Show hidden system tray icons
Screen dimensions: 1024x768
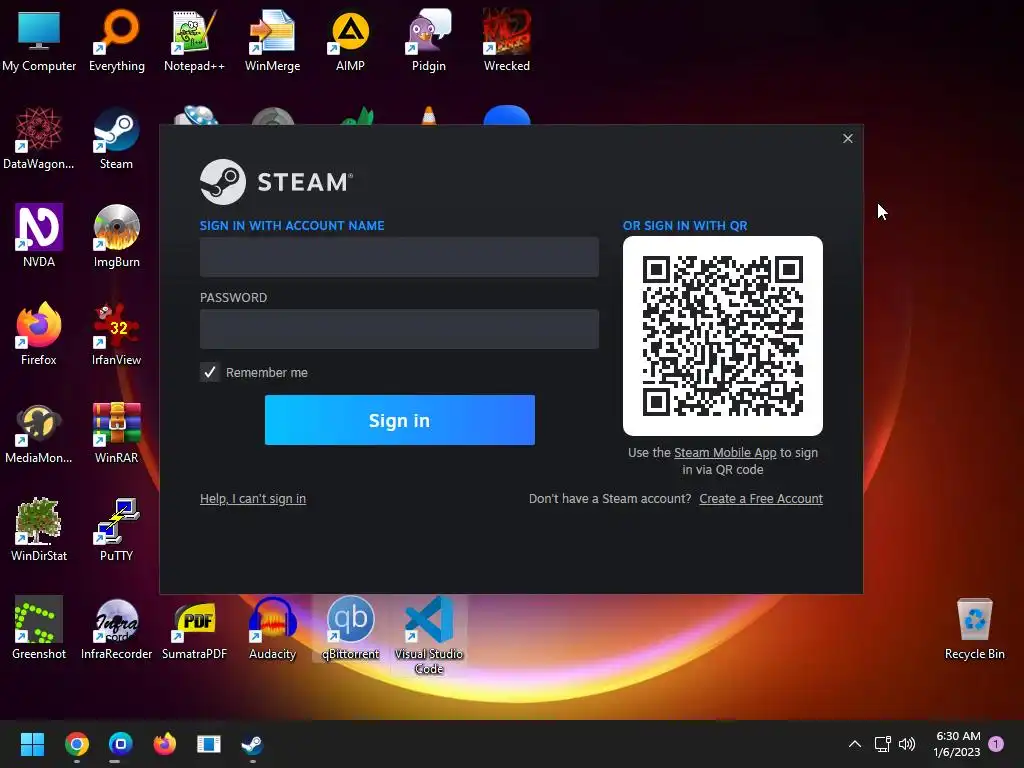(854, 744)
